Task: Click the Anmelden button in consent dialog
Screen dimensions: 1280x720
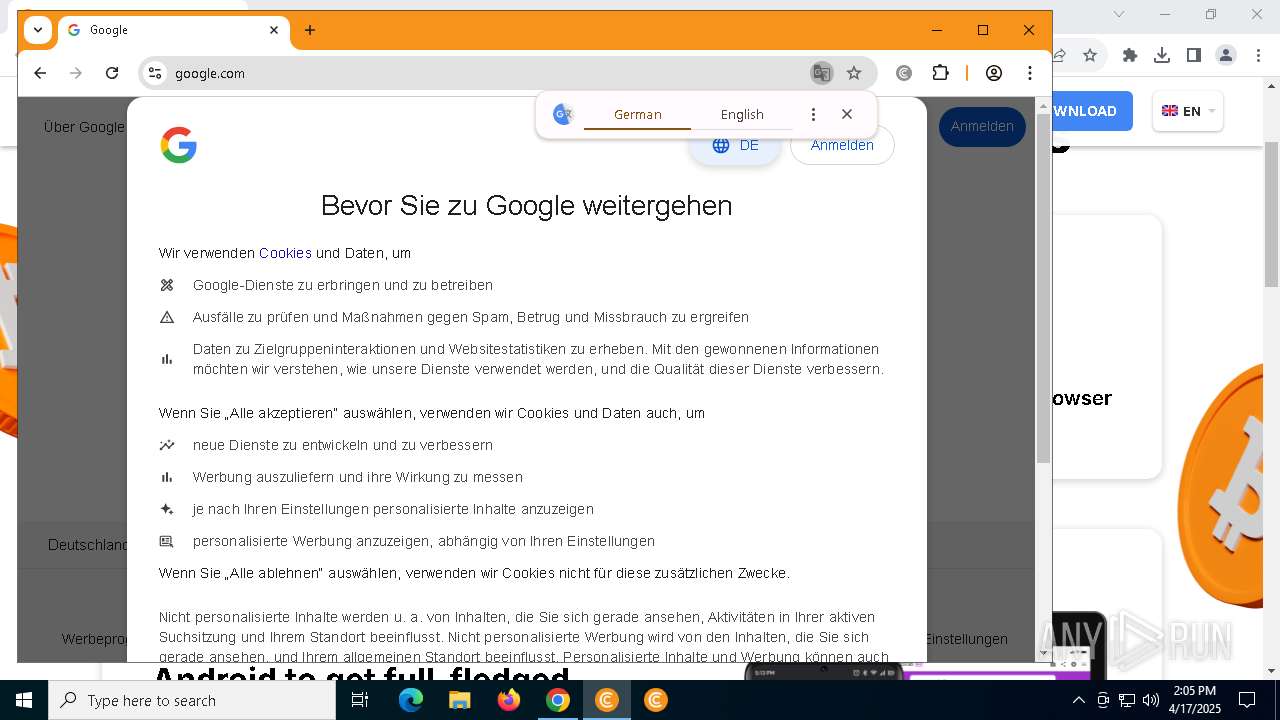Action: click(842, 146)
